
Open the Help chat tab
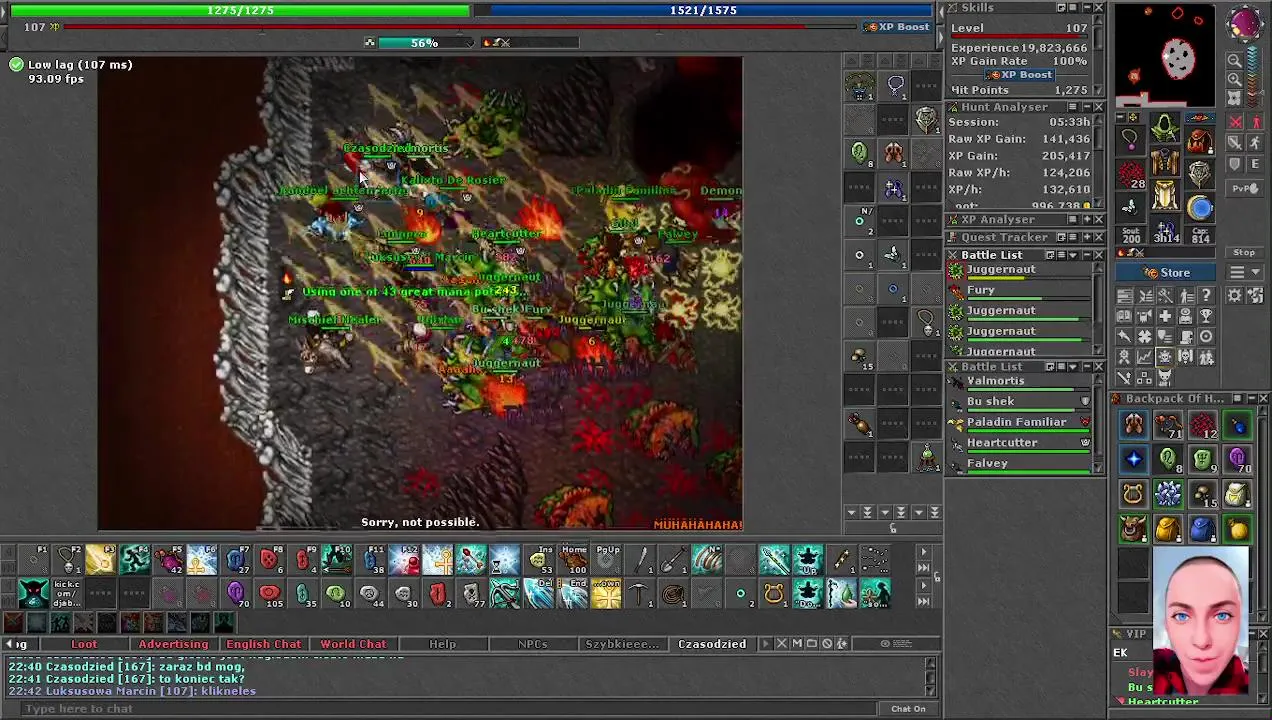(x=442, y=644)
